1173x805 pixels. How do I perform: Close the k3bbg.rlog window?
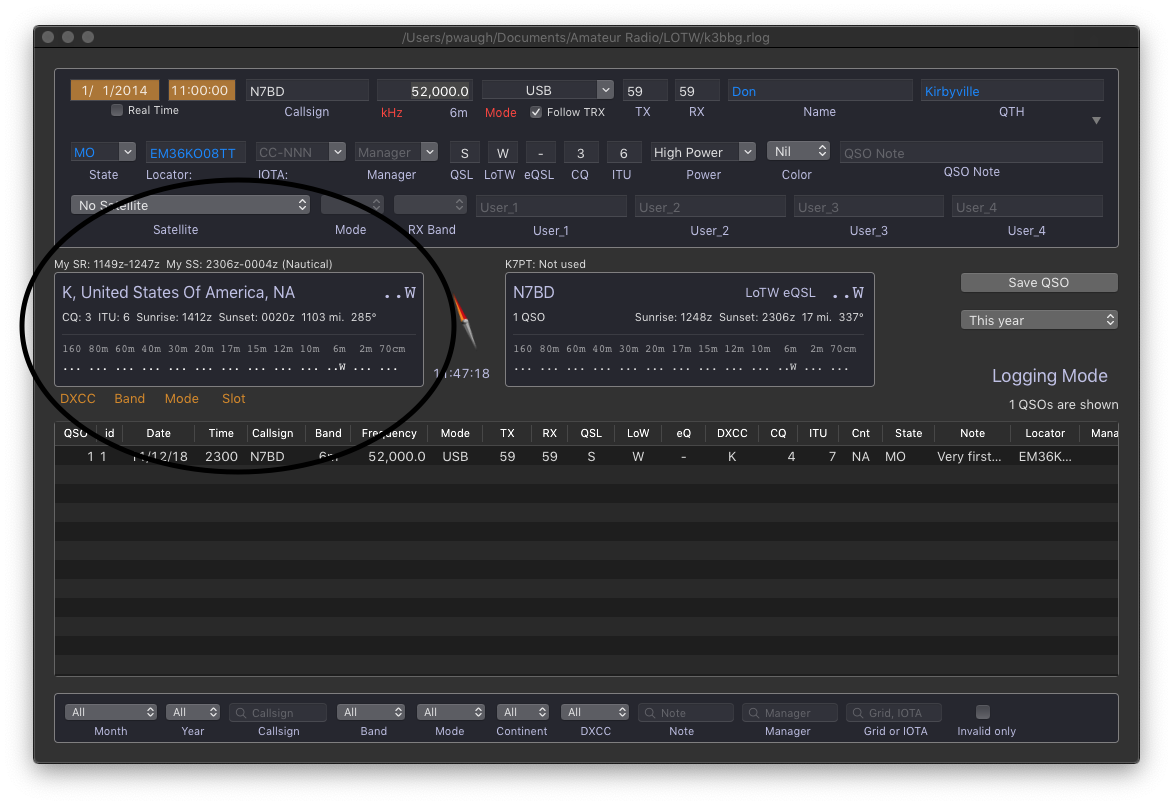click(49, 37)
